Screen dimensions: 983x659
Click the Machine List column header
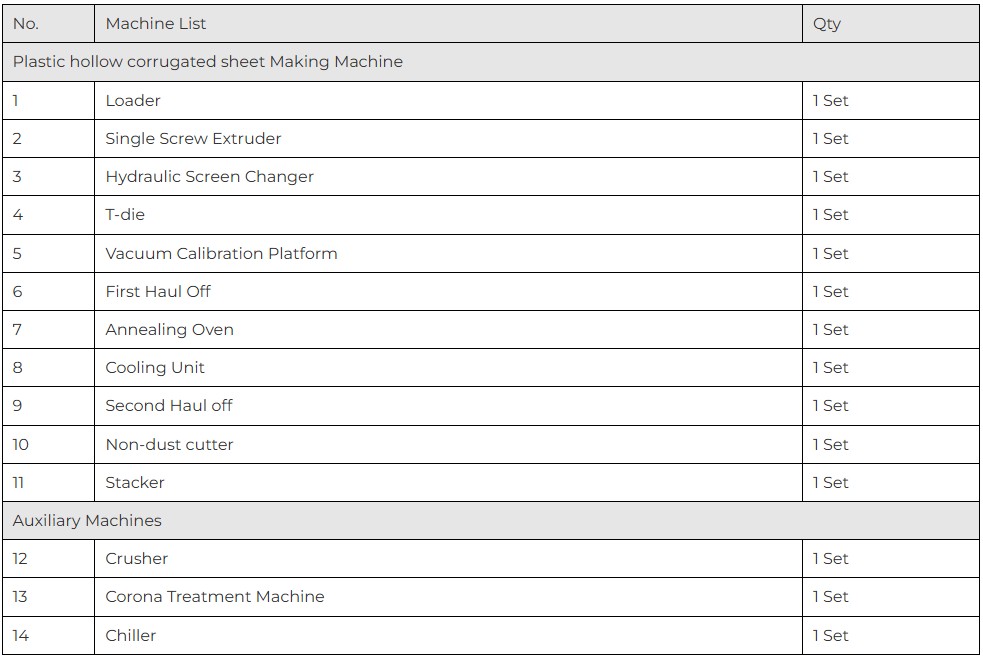click(x=155, y=24)
